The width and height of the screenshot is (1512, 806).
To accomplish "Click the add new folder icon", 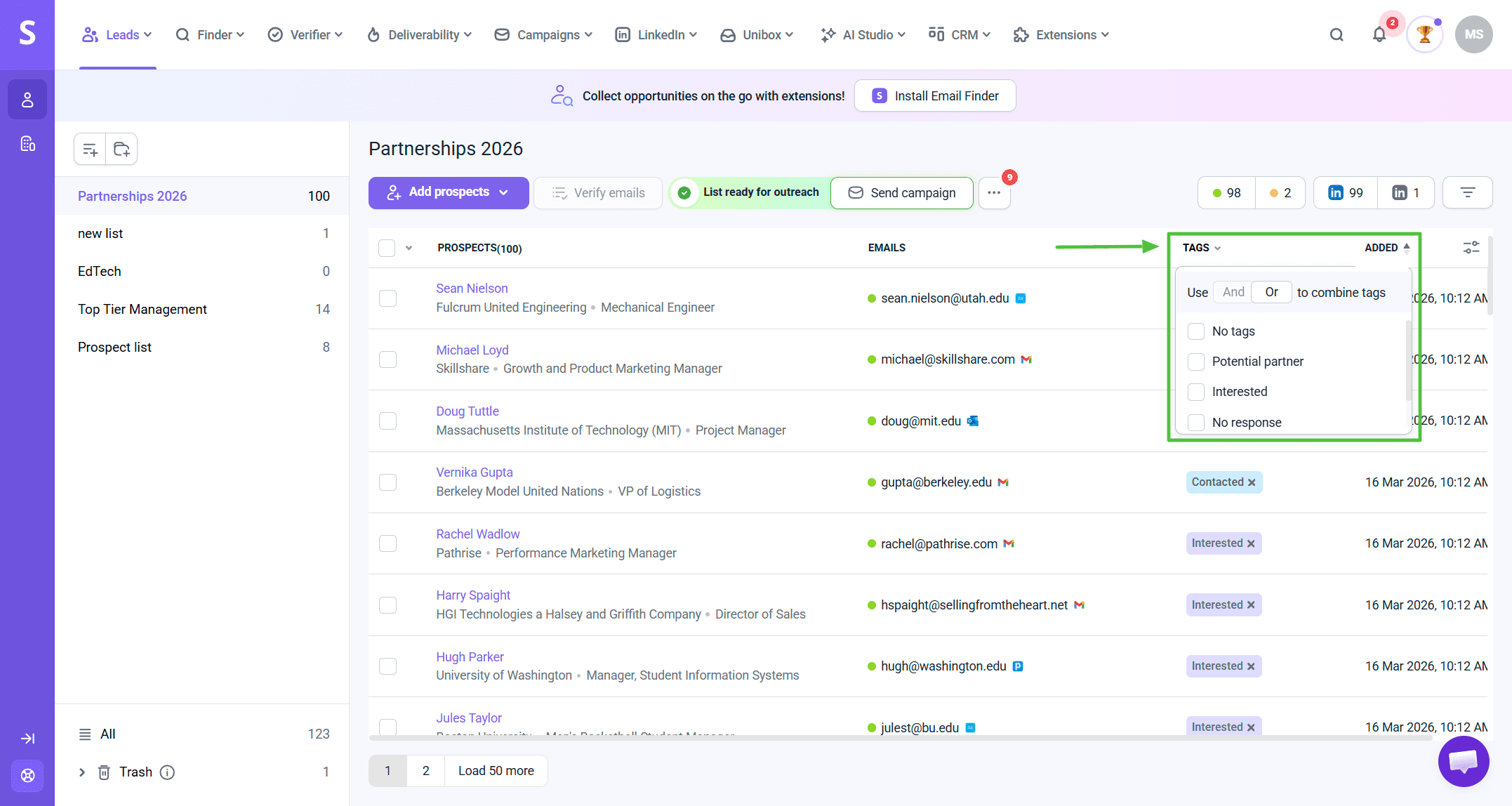I will [x=121, y=149].
